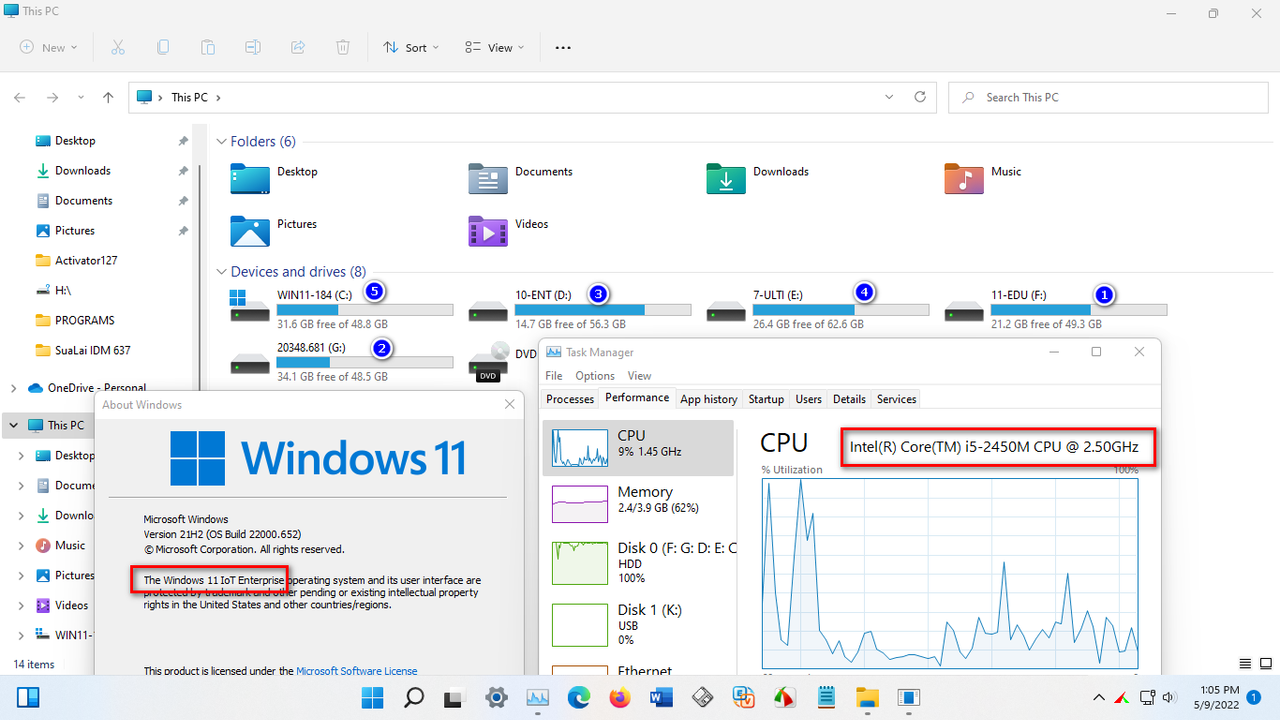Expand Videos under This PC in sidebar

click(x=21, y=605)
